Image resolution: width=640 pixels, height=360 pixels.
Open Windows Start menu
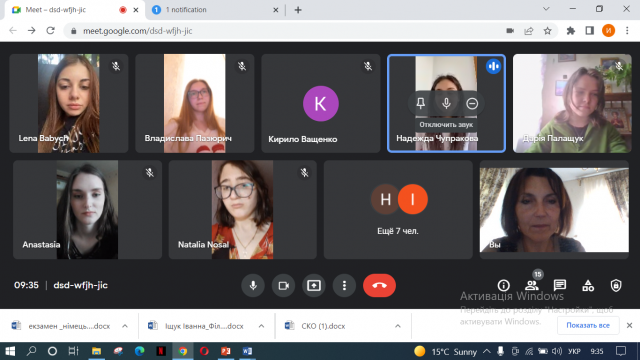10,351
